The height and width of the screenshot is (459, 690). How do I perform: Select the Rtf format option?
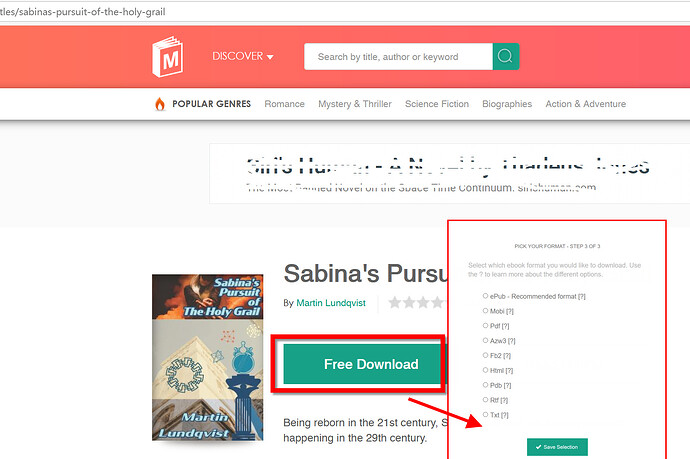[485, 400]
